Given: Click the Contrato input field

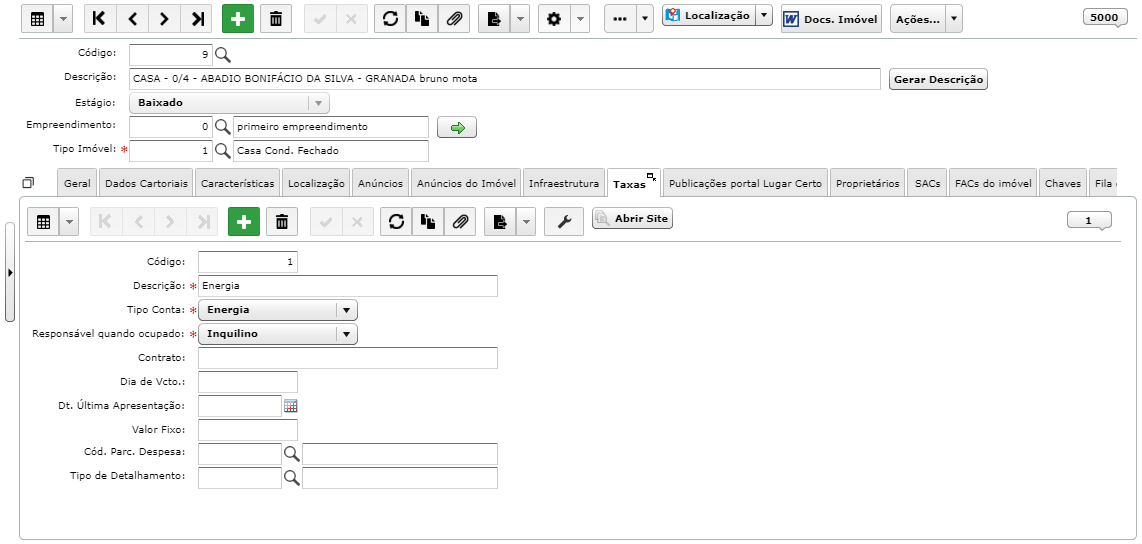Looking at the screenshot, I should click(x=347, y=358).
